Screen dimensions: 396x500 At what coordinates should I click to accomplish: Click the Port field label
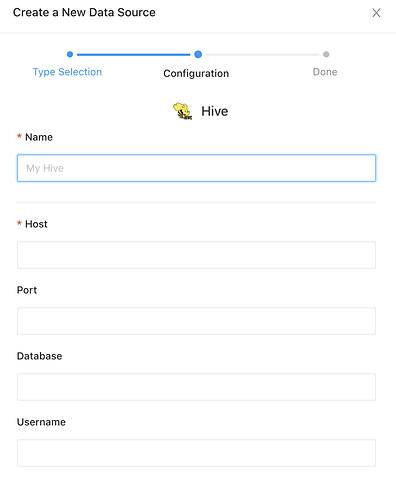pyautogui.click(x=27, y=290)
